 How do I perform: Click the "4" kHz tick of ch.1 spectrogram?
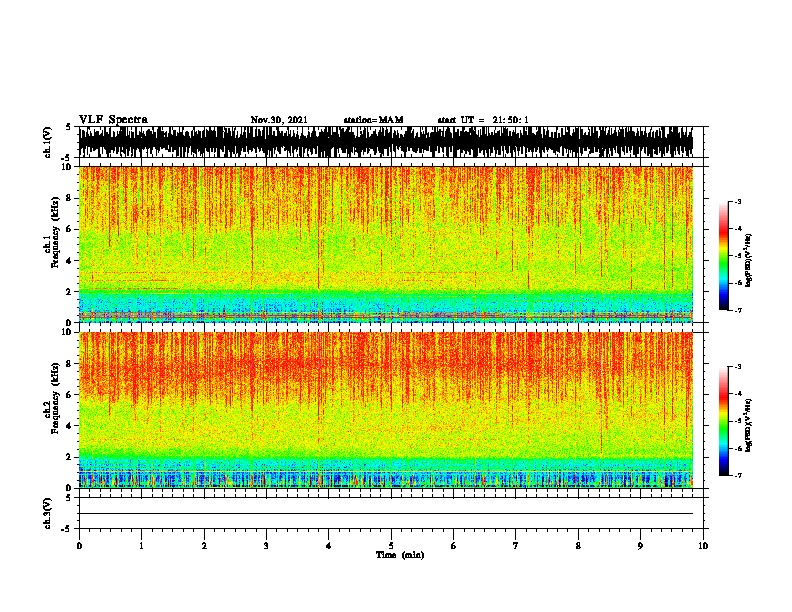pos(71,261)
